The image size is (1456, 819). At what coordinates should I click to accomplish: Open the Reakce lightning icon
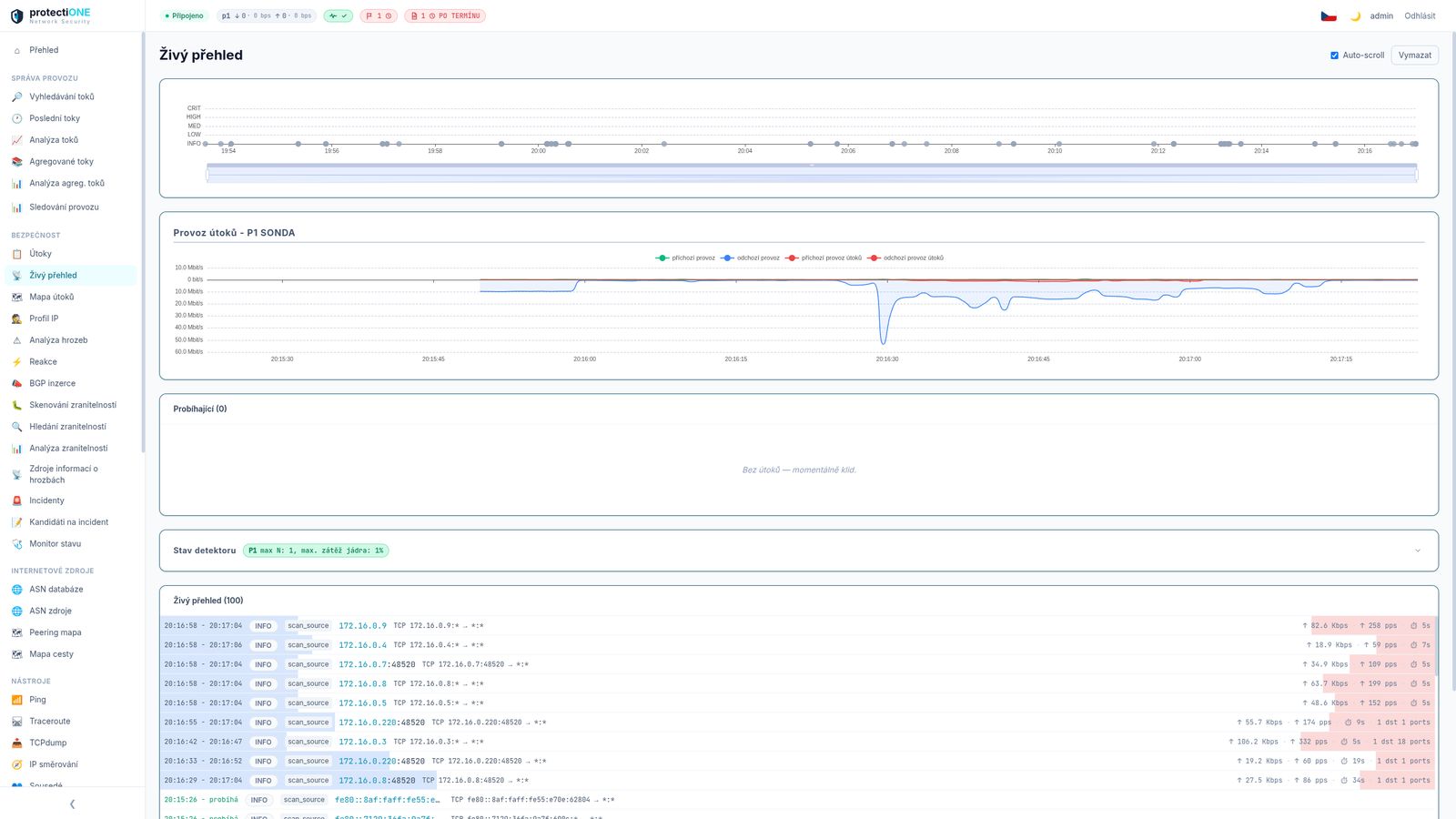[16, 361]
